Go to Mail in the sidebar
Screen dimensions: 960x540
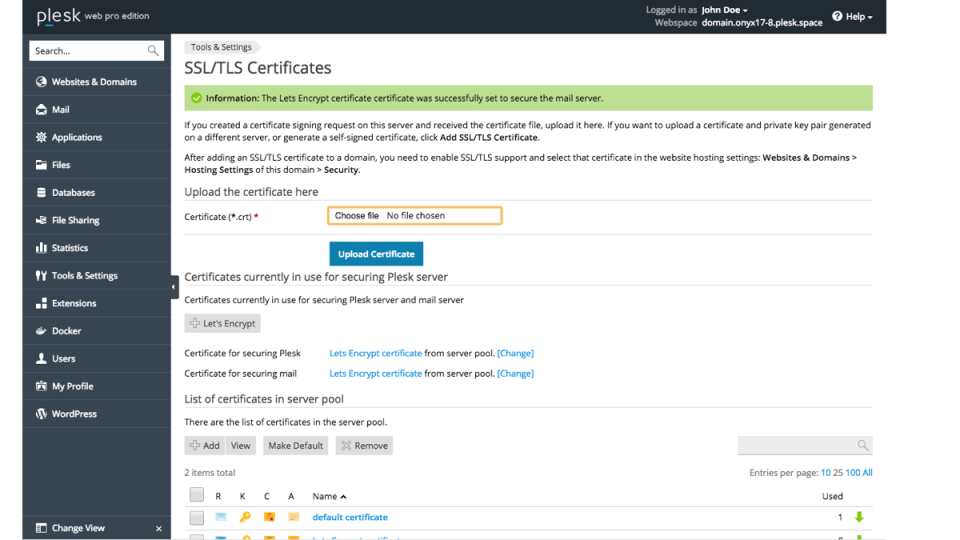(x=60, y=110)
